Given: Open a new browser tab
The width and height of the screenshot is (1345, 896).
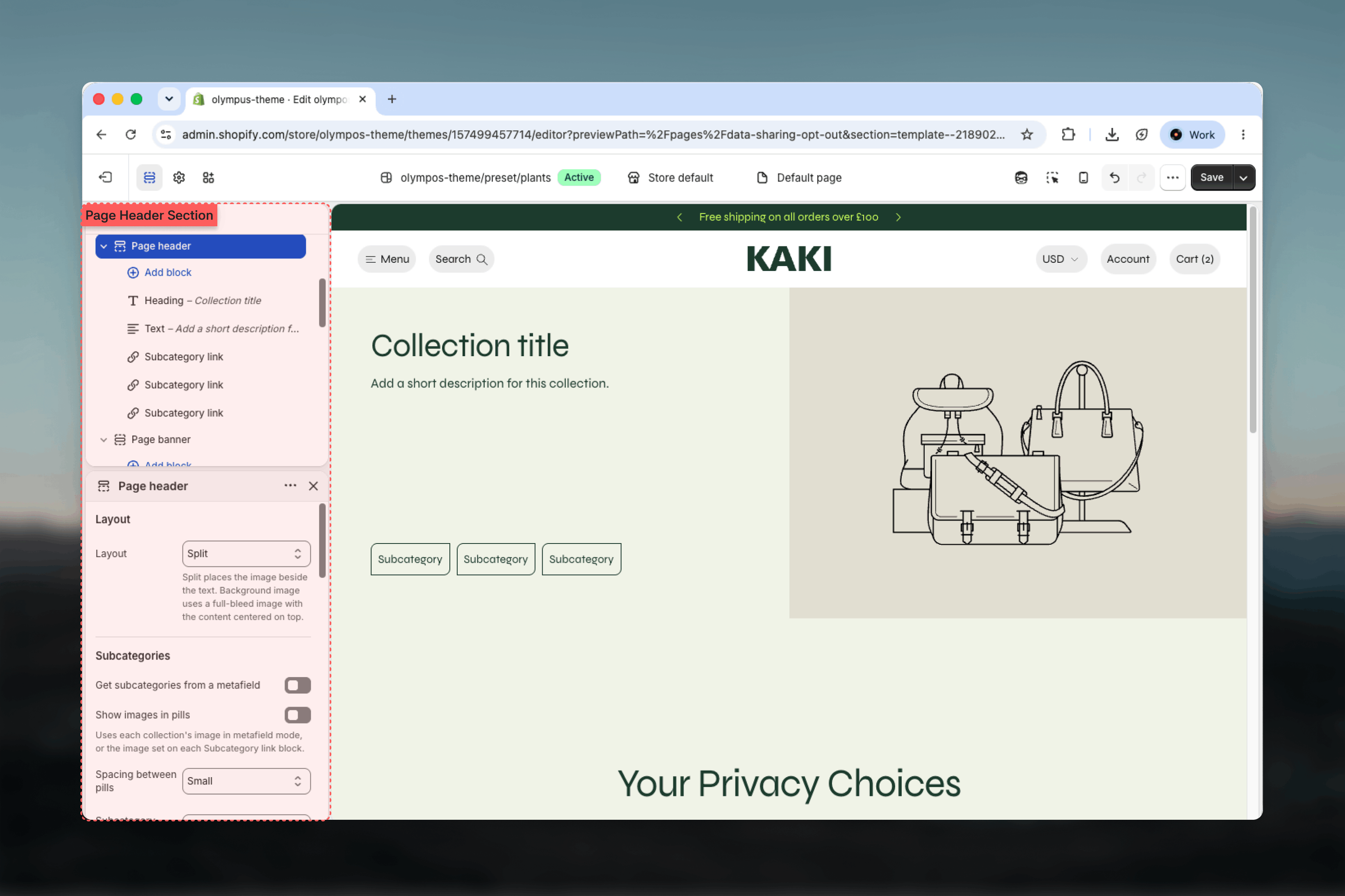Looking at the screenshot, I should pyautogui.click(x=392, y=100).
